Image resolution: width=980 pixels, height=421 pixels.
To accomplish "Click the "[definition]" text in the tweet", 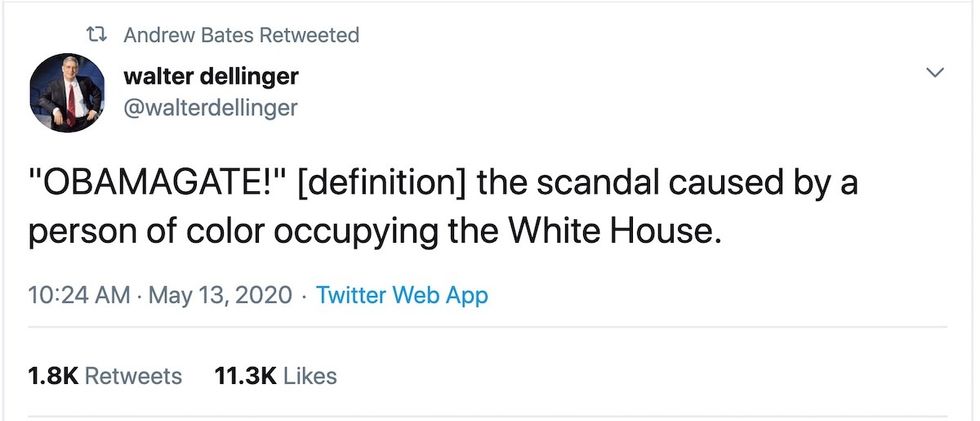I will 383,185.
